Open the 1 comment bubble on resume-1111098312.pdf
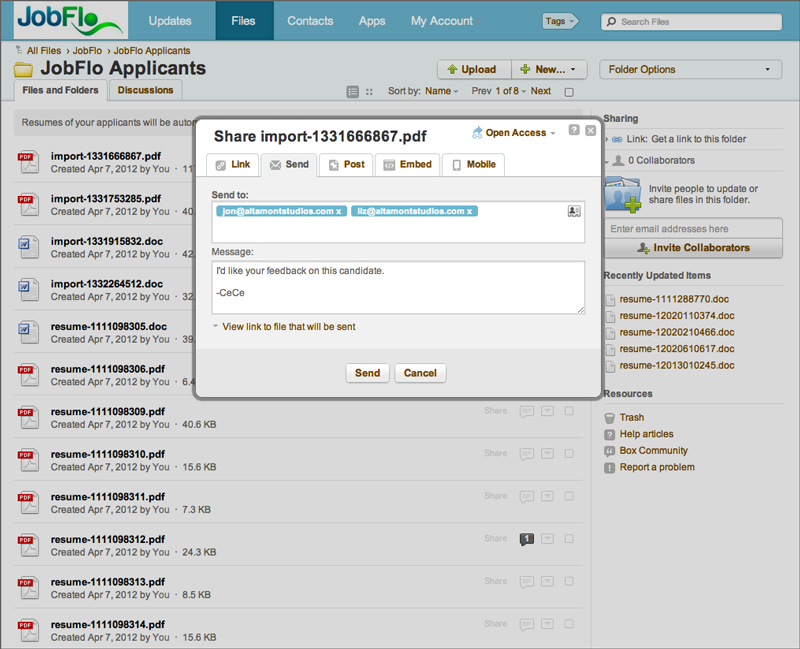Image resolution: width=800 pixels, height=649 pixels. pyautogui.click(x=527, y=539)
